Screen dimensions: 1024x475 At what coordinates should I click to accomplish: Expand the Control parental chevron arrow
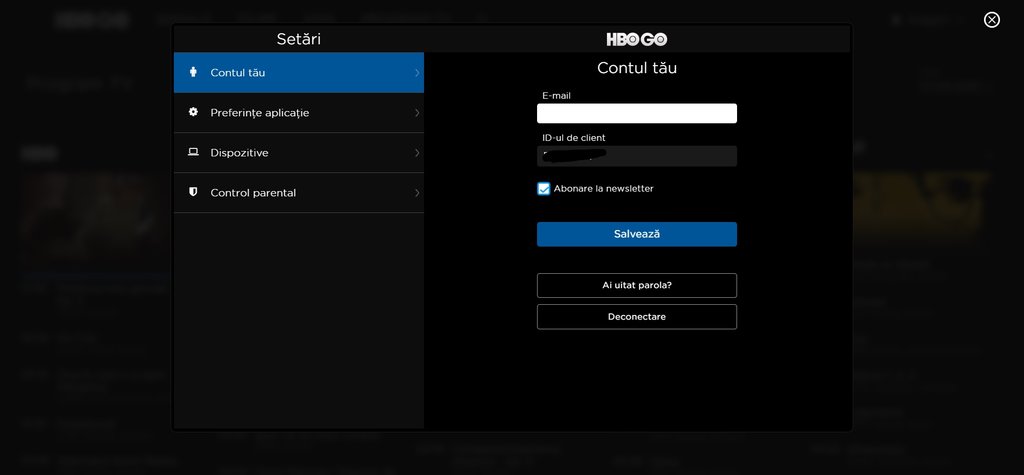click(417, 193)
